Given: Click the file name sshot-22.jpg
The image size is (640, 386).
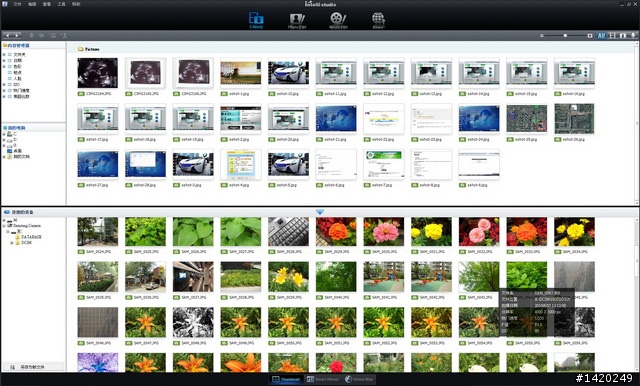Looking at the screenshot, I should (x=383, y=140).
